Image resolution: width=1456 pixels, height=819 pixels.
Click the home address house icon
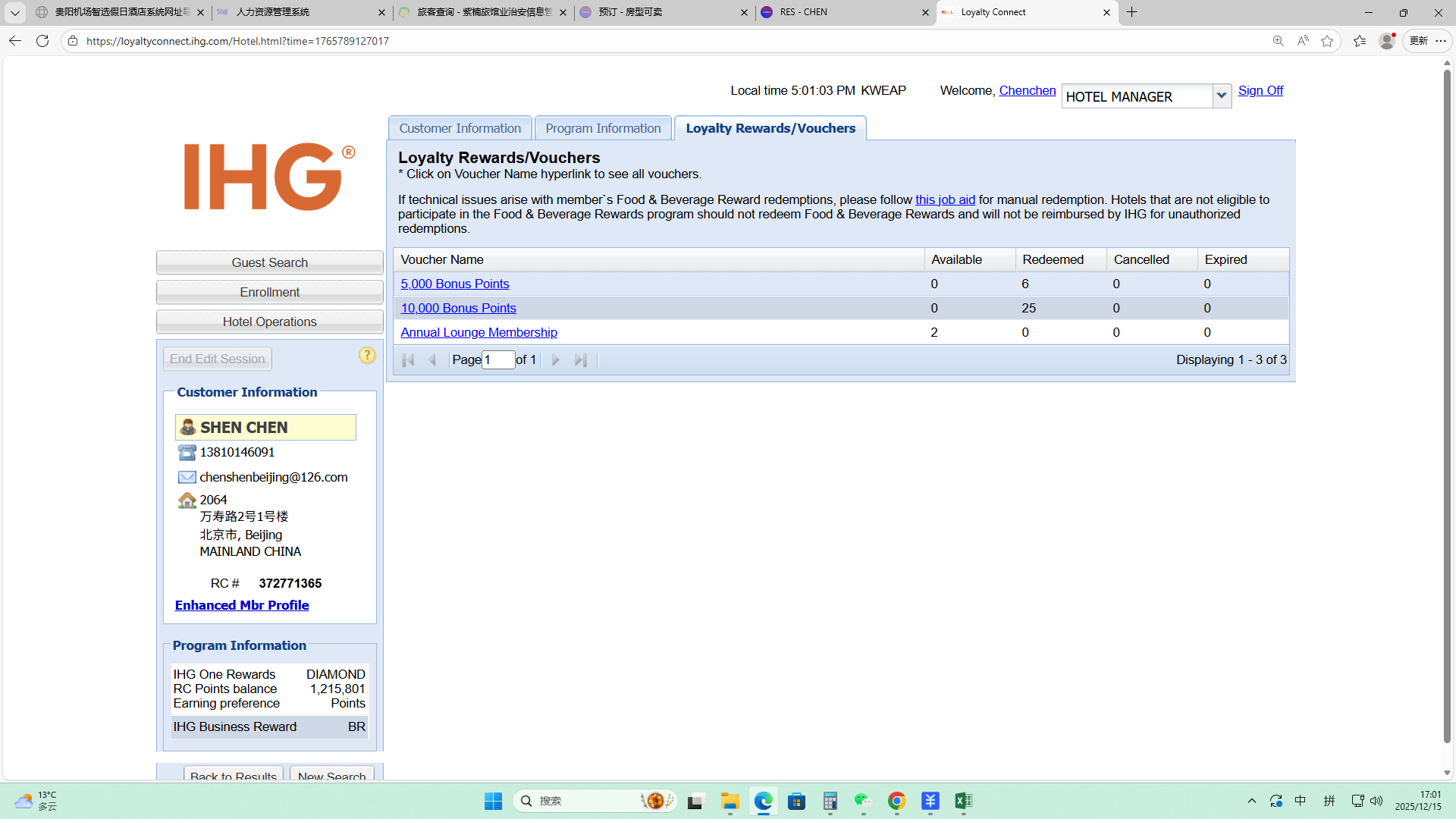coord(187,500)
